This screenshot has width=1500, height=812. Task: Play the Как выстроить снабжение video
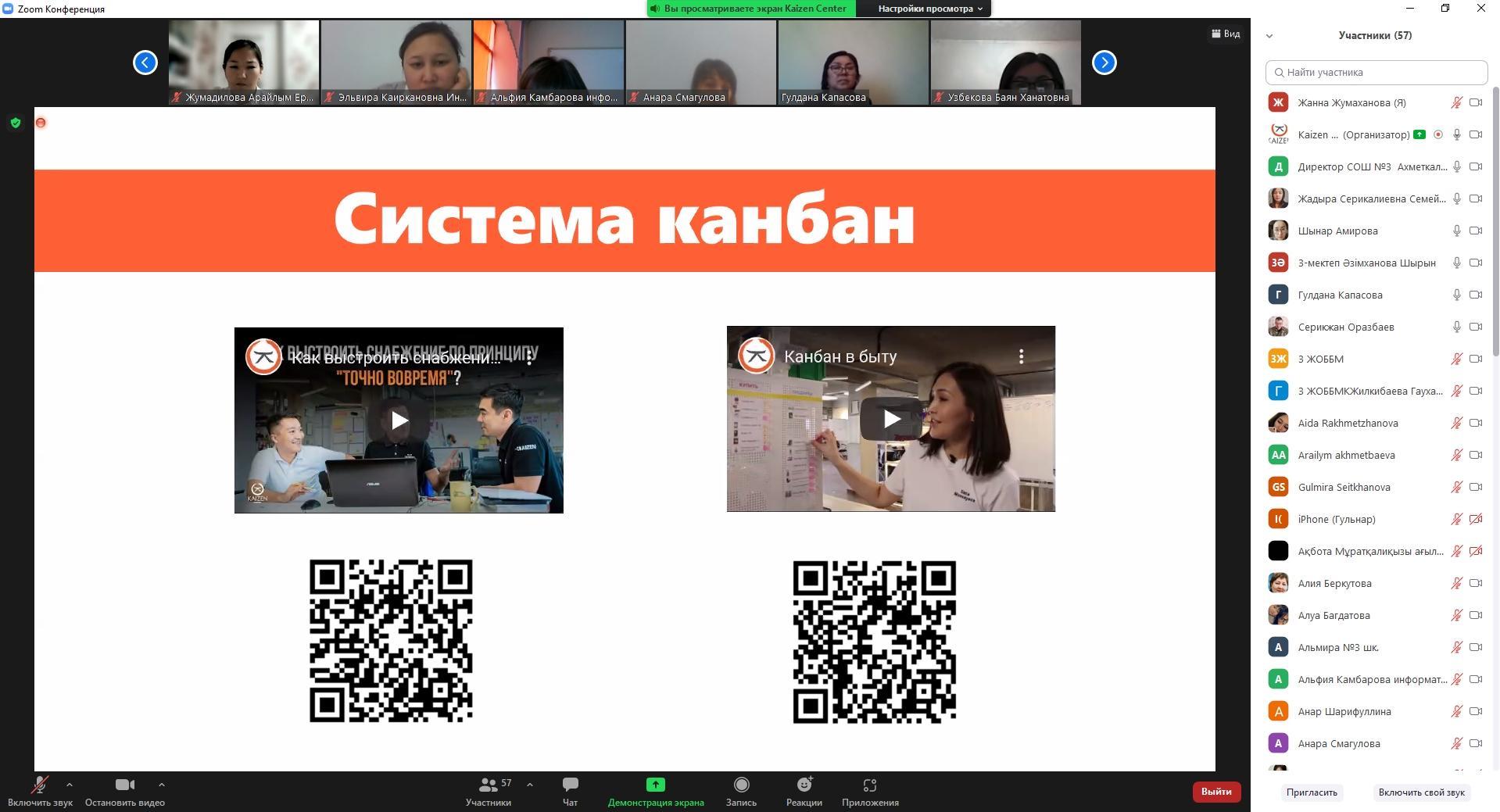pyautogui.click(x=399, y=420)
